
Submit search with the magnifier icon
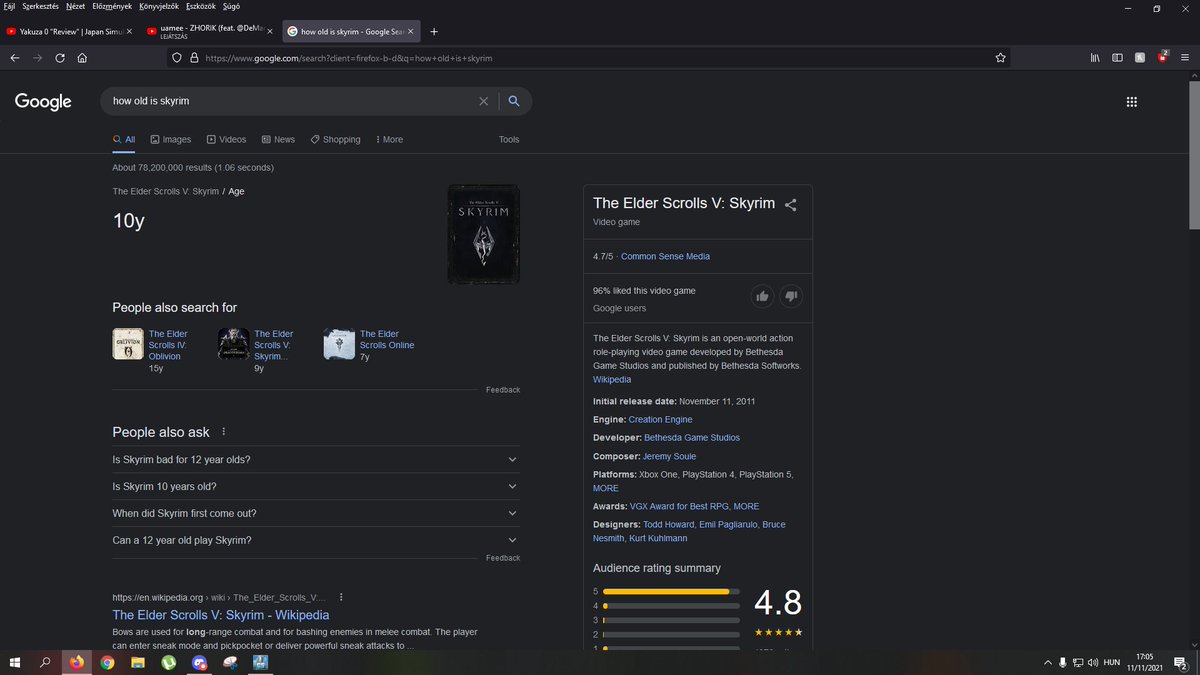514,101
